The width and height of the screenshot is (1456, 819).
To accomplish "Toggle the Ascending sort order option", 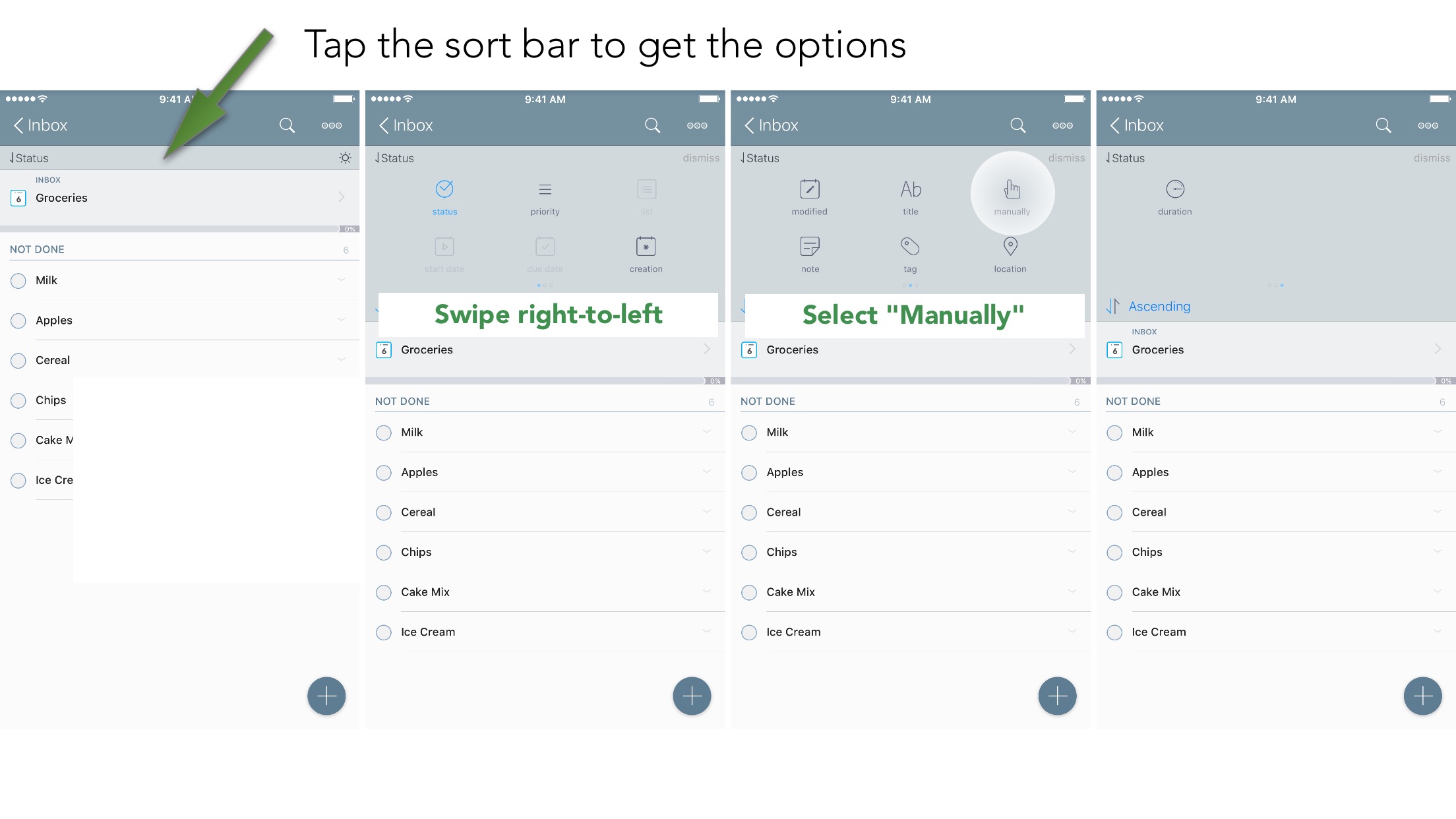I will click(x=1159, y=306).
